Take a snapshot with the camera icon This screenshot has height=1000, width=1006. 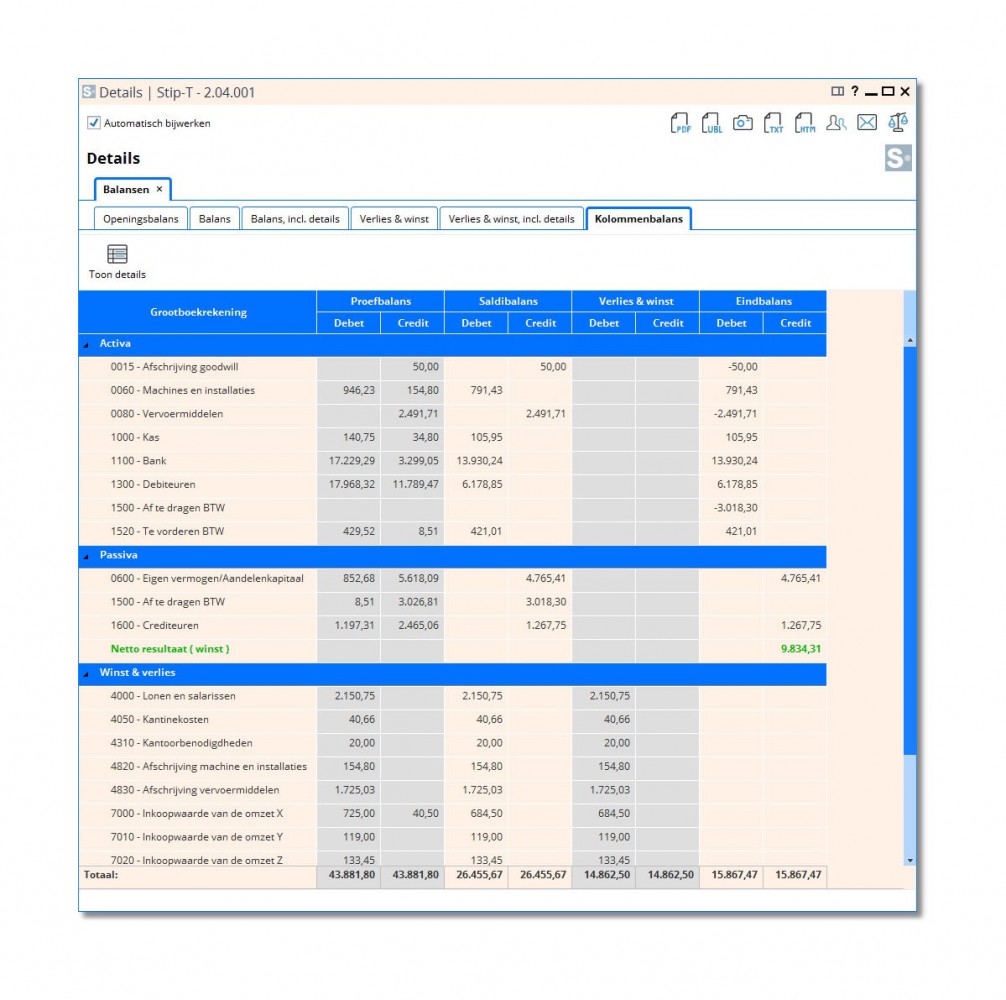coord(742,123)
